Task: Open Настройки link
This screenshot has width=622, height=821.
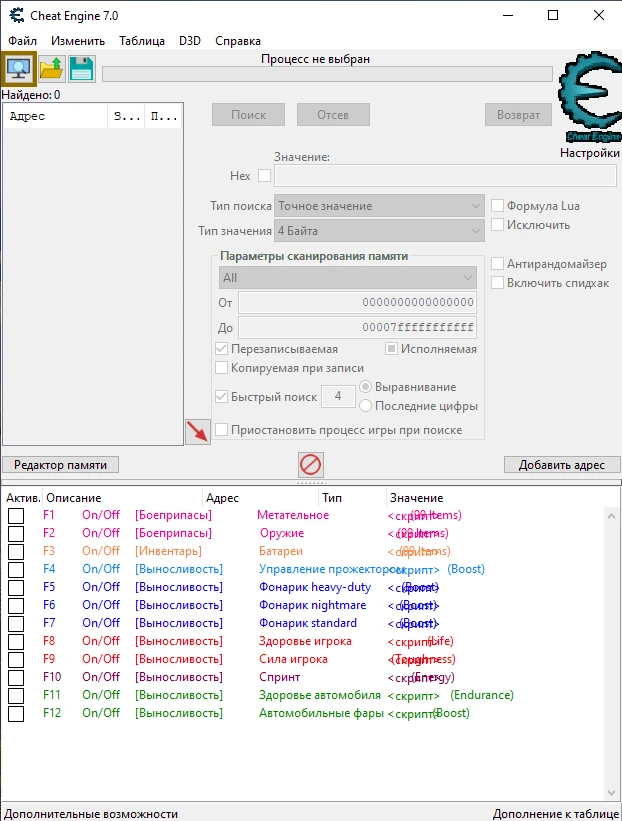Action: (x=590, y=153)
